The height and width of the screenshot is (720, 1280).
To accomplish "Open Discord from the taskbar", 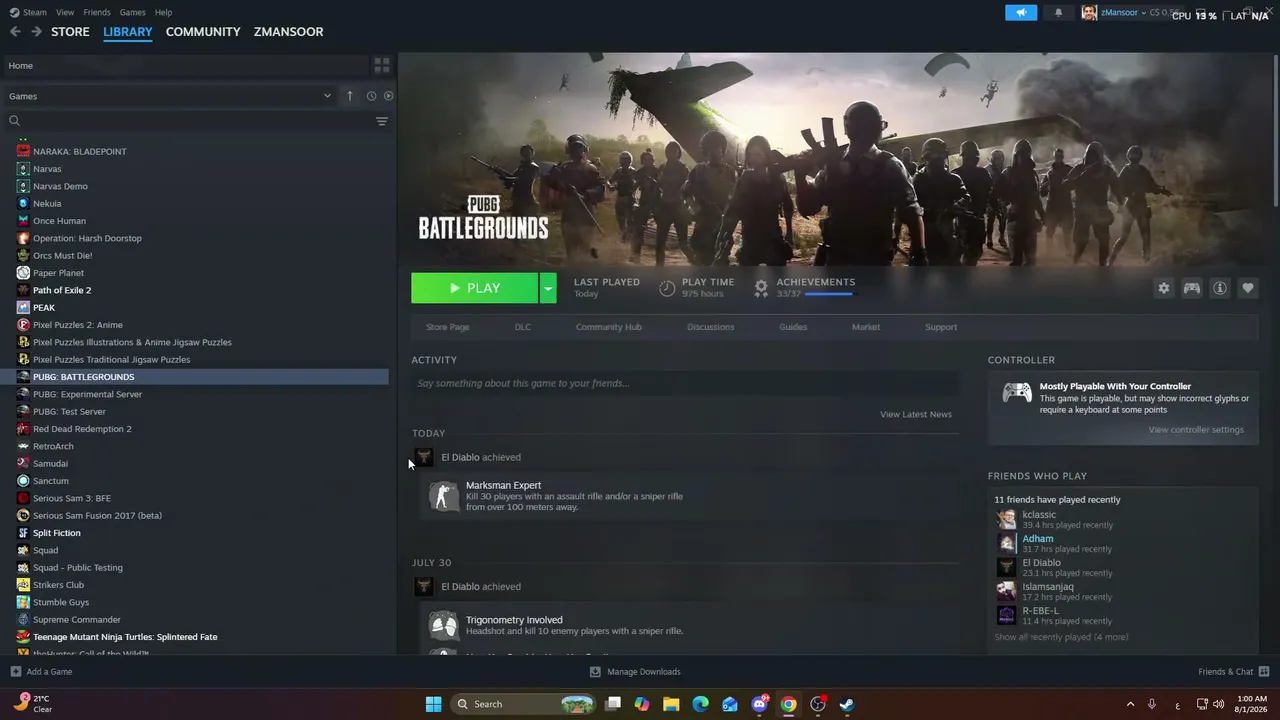I will [759, 704].
